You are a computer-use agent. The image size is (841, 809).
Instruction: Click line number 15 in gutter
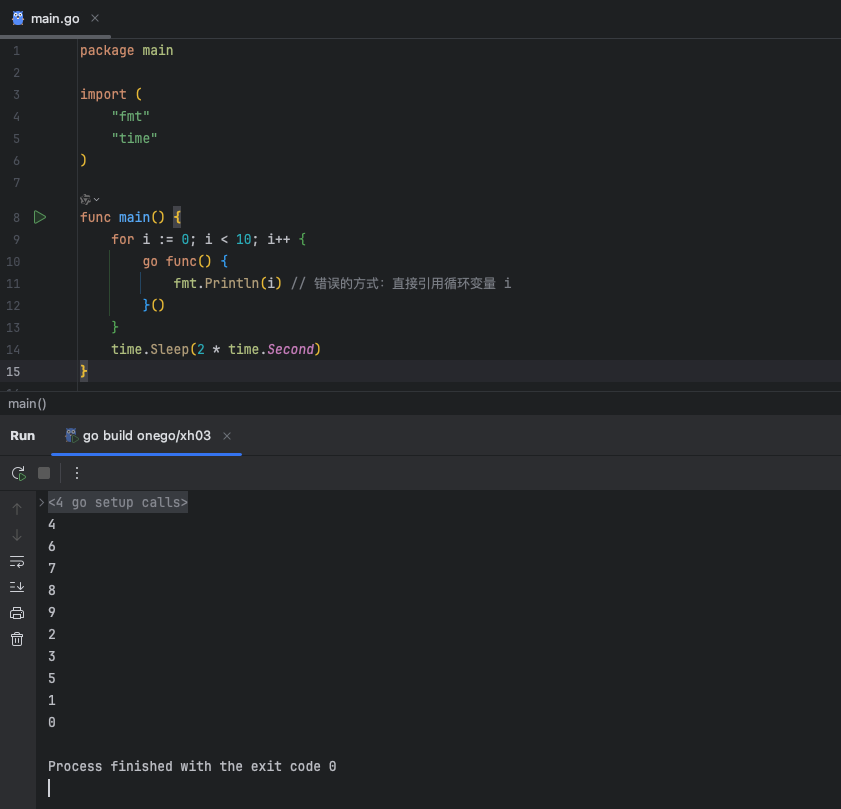click(x=13, y=372)
